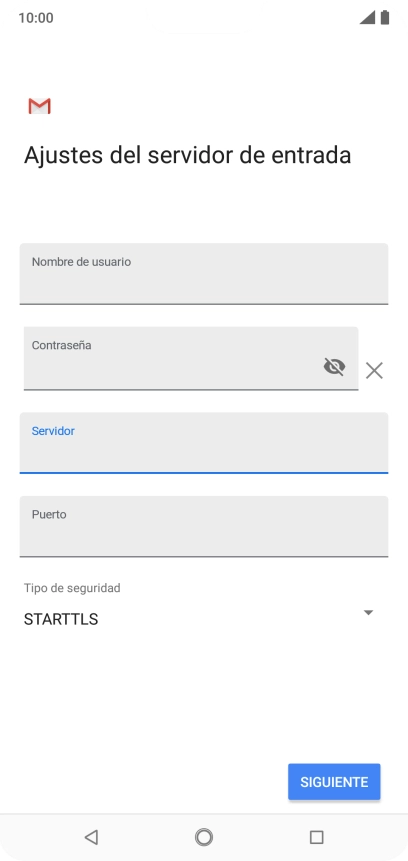Open the Tipo de seguridad label
This screenshot has height=861, width=408.
[72, 588]
